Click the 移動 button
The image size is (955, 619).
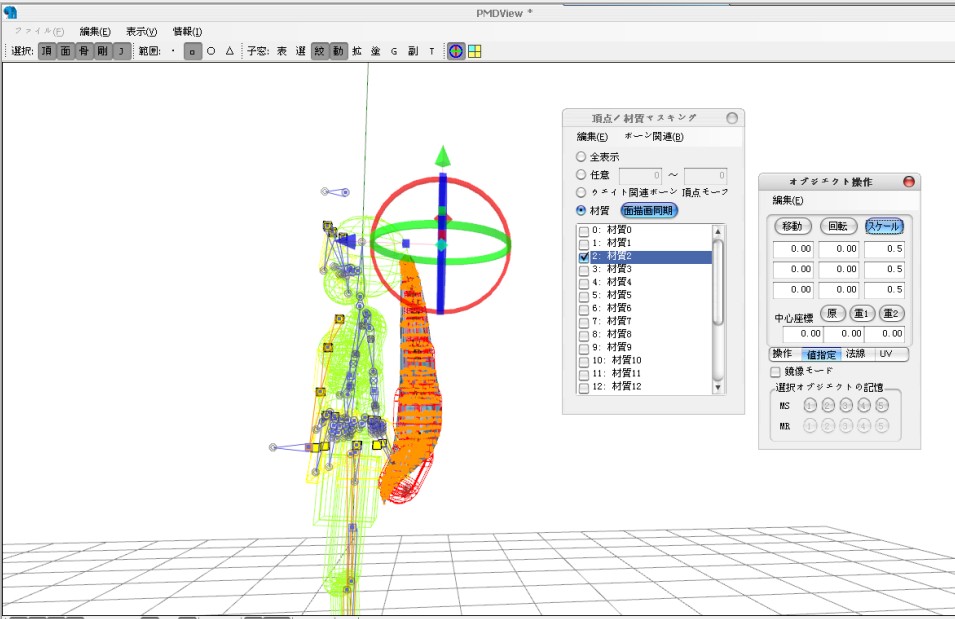(x=792, y=226)
